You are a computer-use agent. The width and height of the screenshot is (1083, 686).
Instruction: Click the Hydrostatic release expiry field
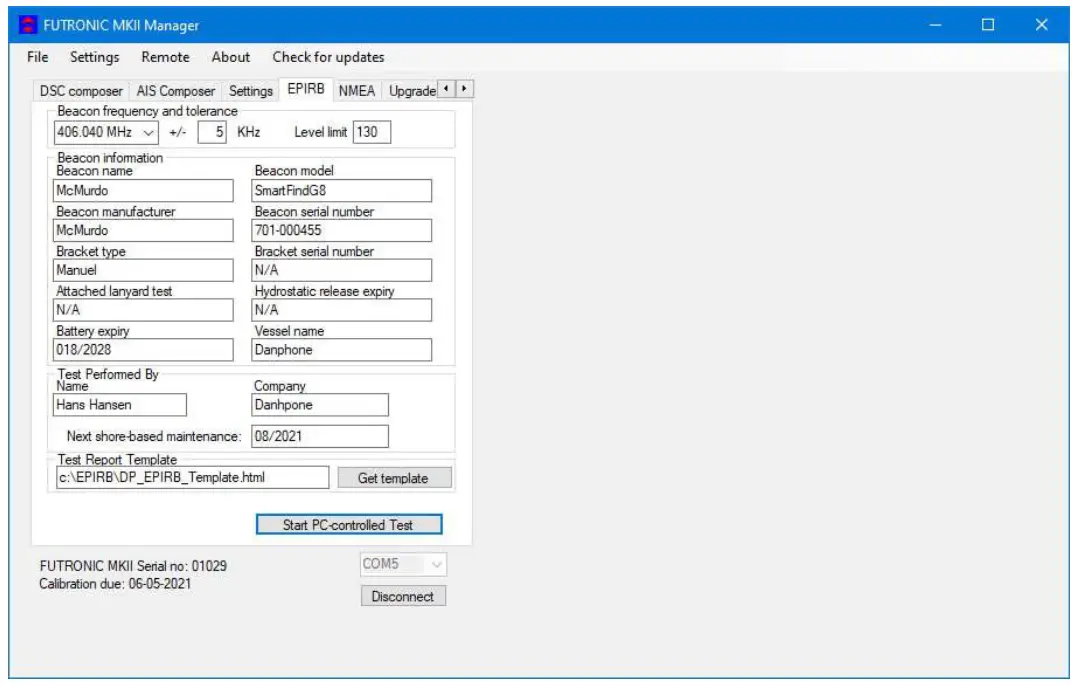[341, 310]
